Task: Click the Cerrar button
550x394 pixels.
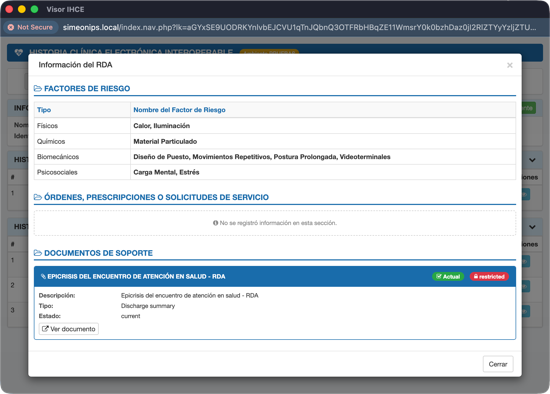Action: (x=498, y=364)
